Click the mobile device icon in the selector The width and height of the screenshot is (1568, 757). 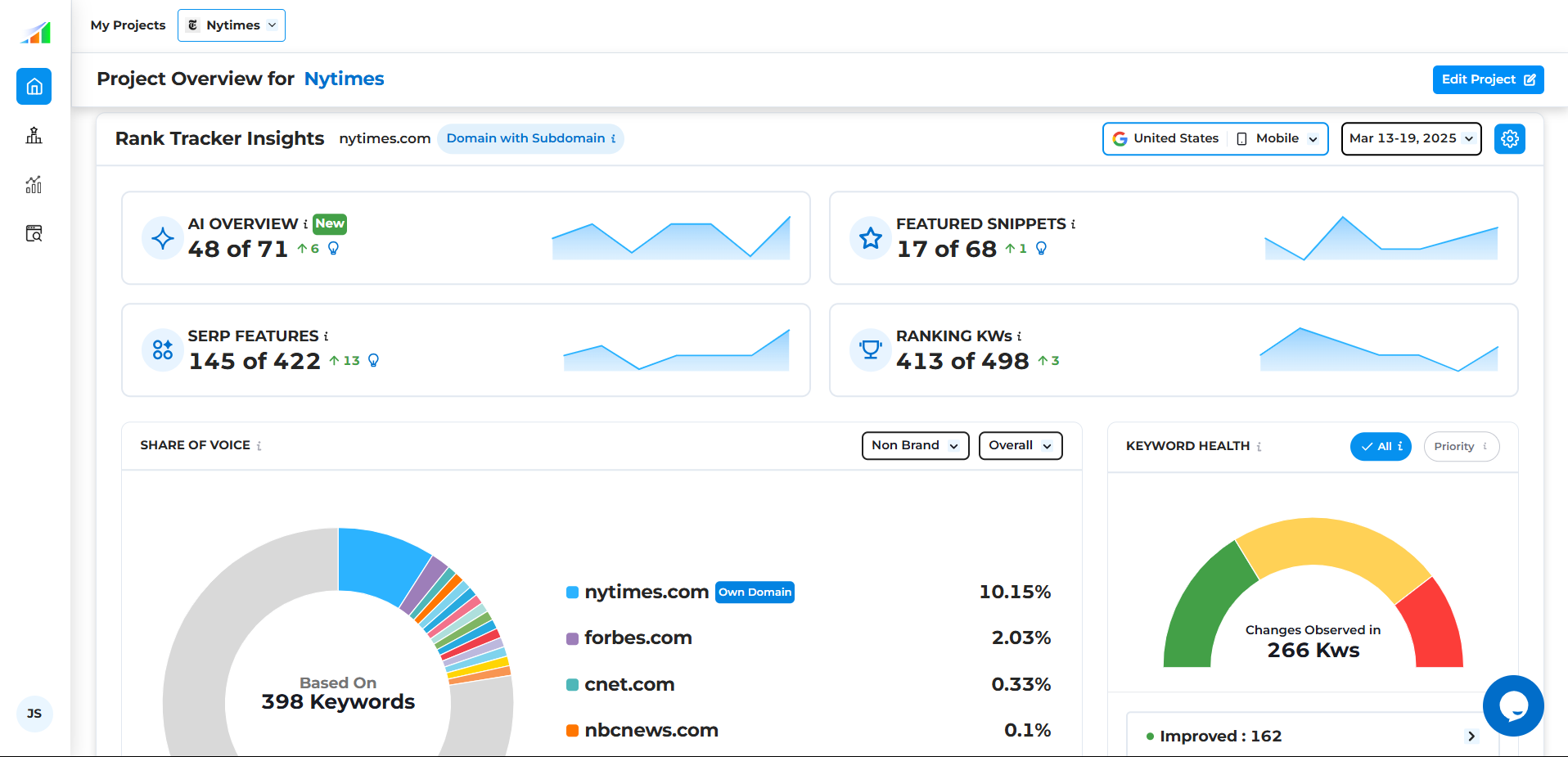point(1241,139)
